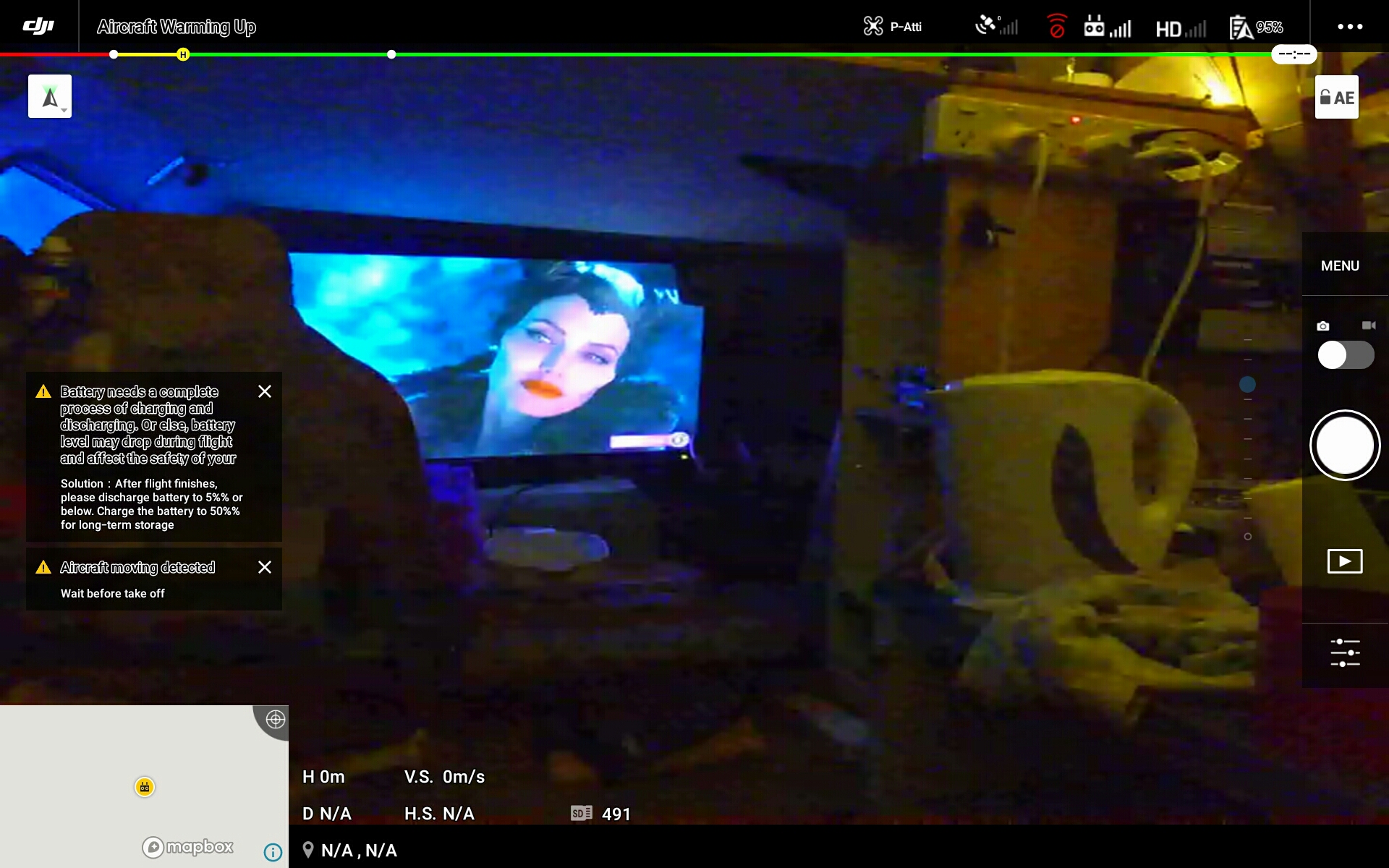The width and height of the screenshot is (1389, 868).
Task: Open the map info button
Action: click(x=273, y=852)
